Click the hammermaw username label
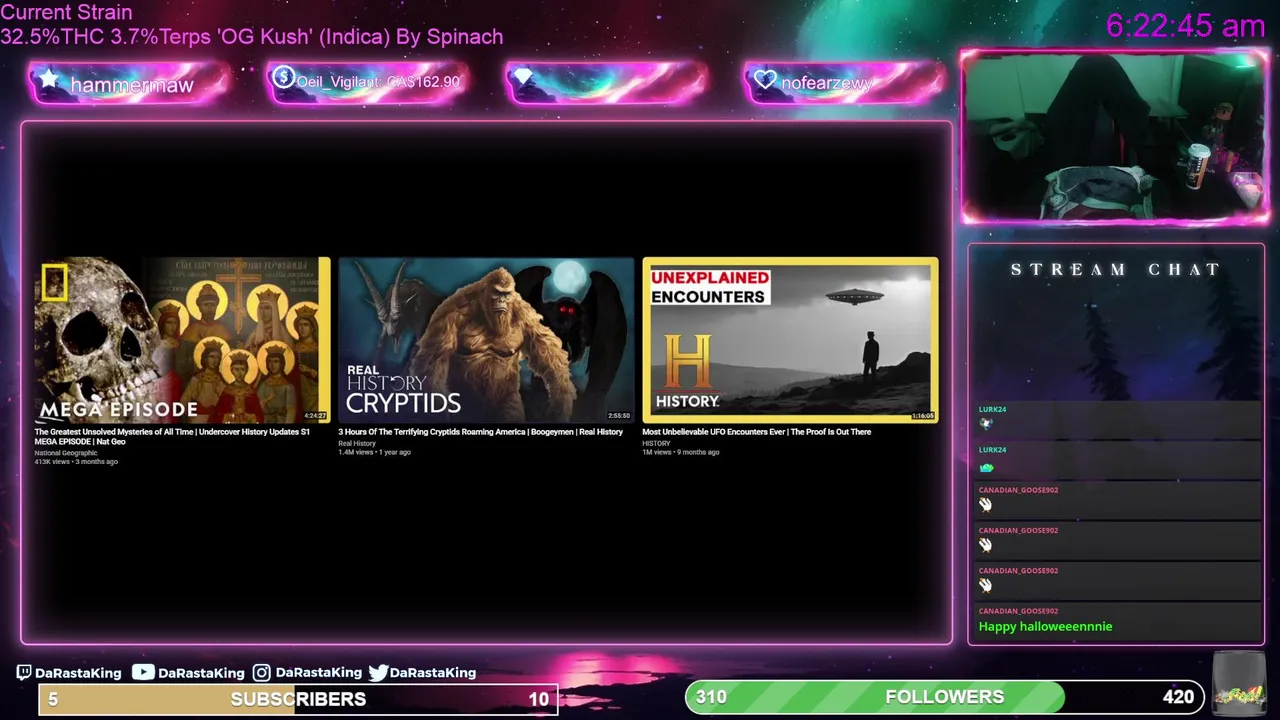Screen dimensions: 1280x720 point(132,85)
